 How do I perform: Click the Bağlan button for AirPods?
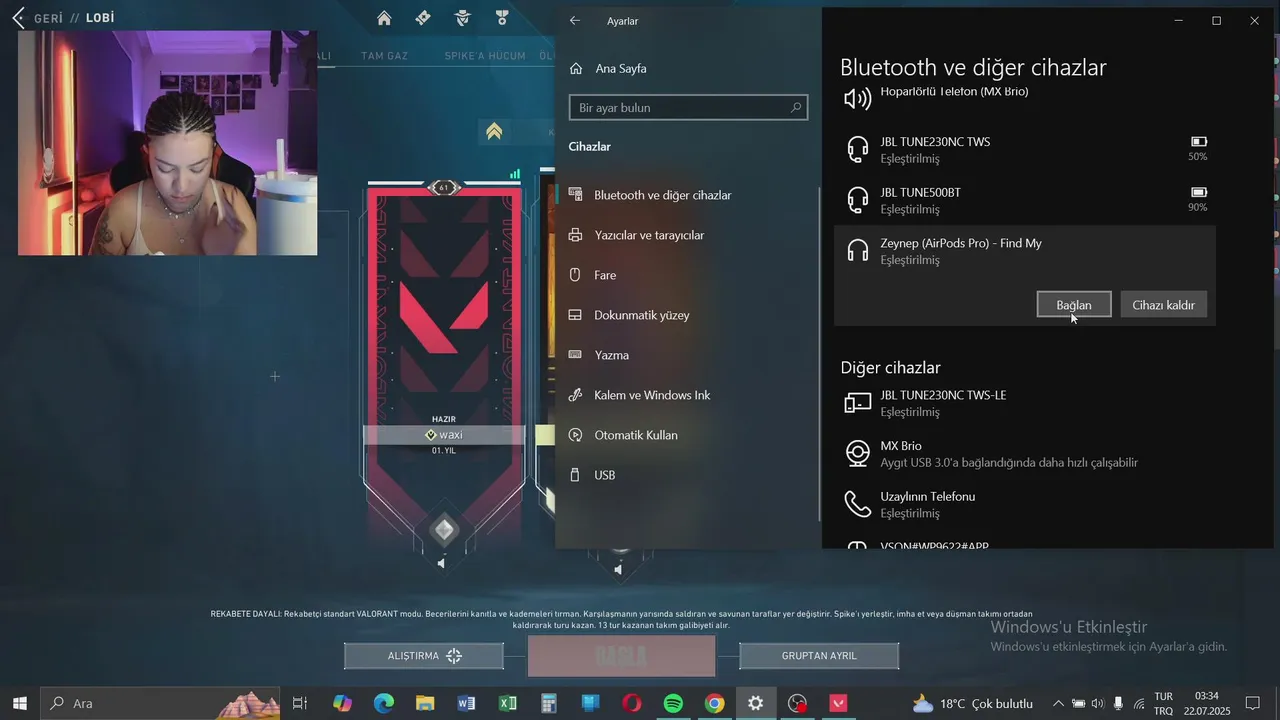[x=1074, y=305]
